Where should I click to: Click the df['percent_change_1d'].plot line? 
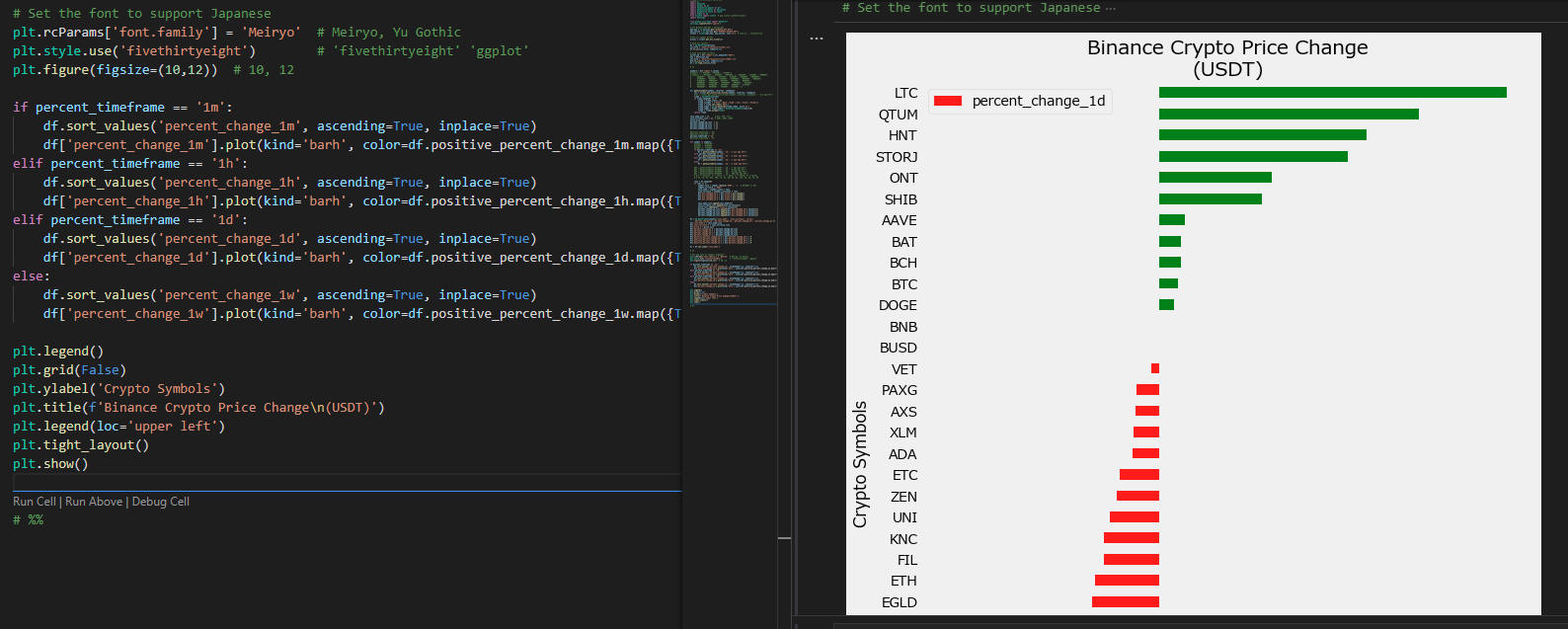pyautogui.click(x=362, y=258)
